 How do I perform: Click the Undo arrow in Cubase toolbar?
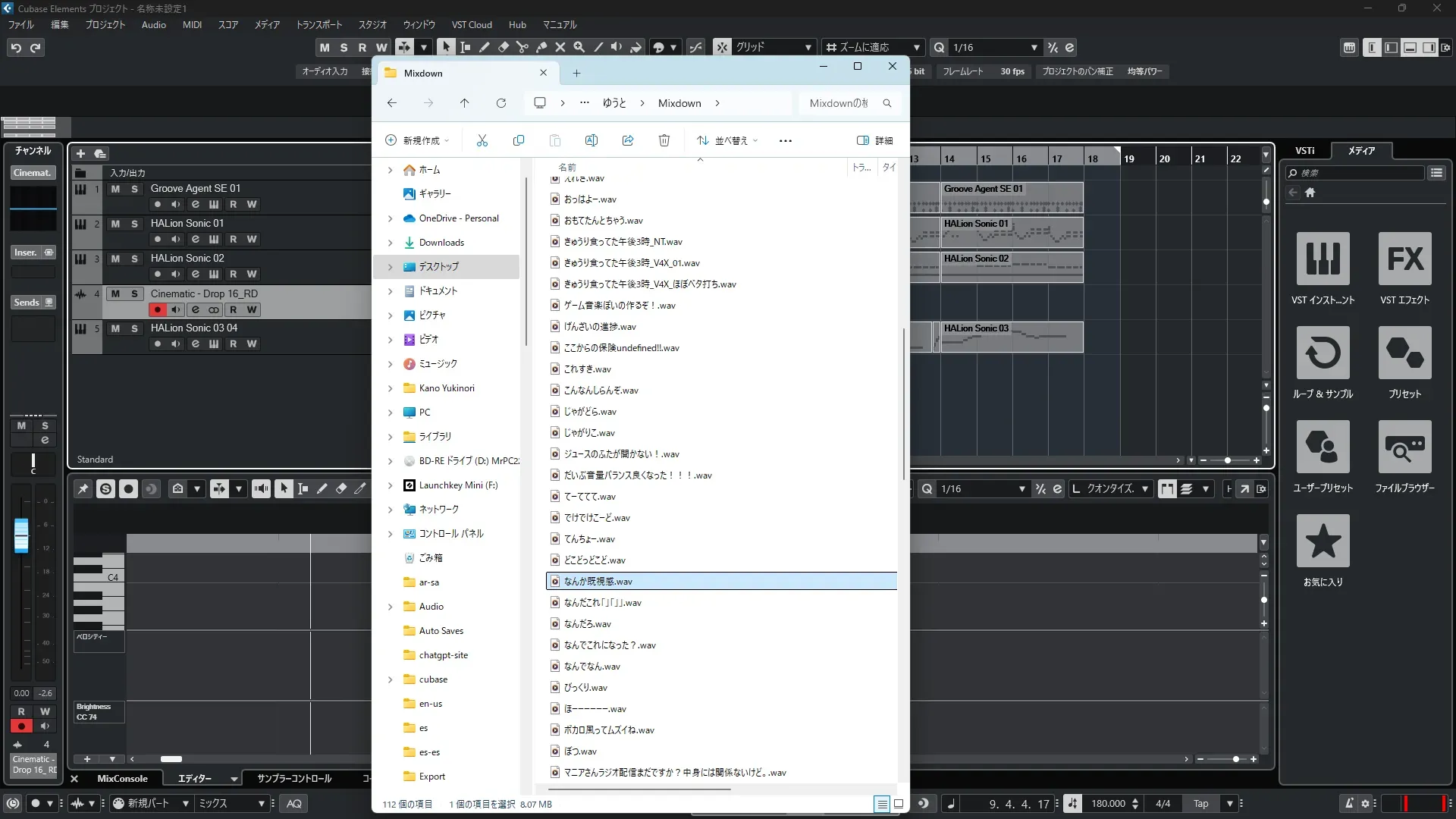click(x=16, y=48)
